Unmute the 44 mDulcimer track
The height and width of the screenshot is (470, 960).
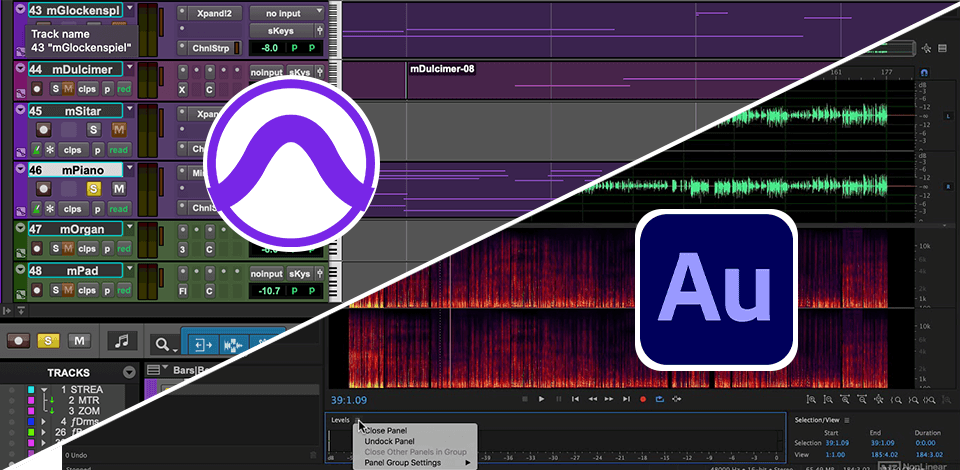68,89
